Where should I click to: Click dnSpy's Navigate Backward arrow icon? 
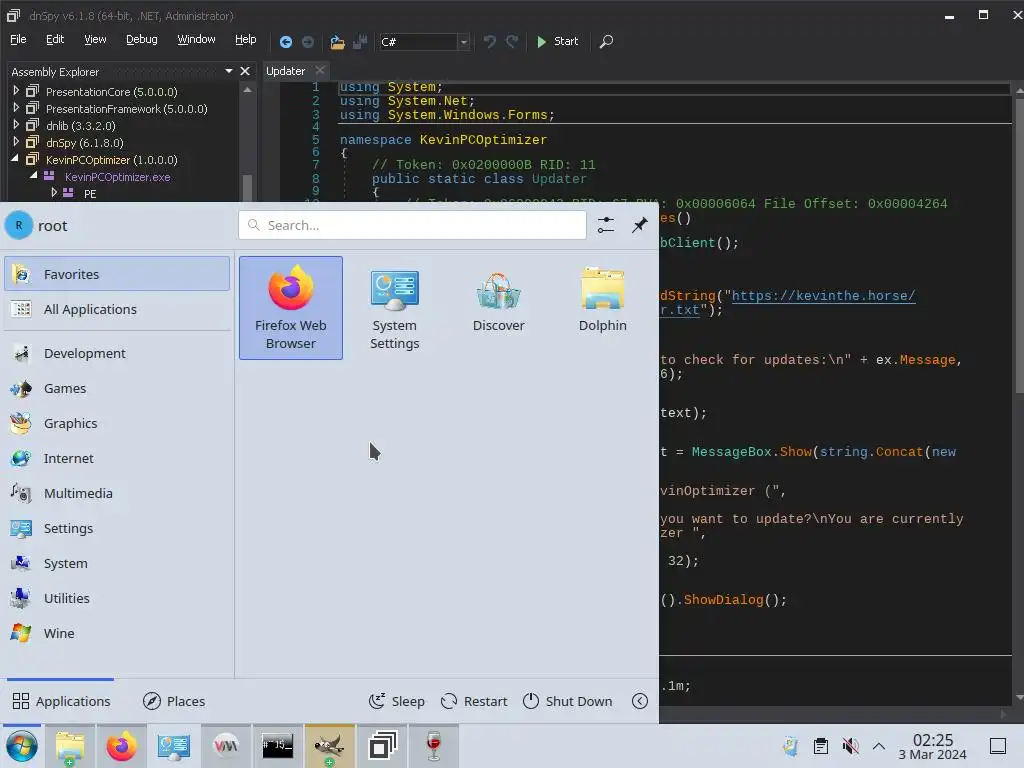tap(285, 42)
